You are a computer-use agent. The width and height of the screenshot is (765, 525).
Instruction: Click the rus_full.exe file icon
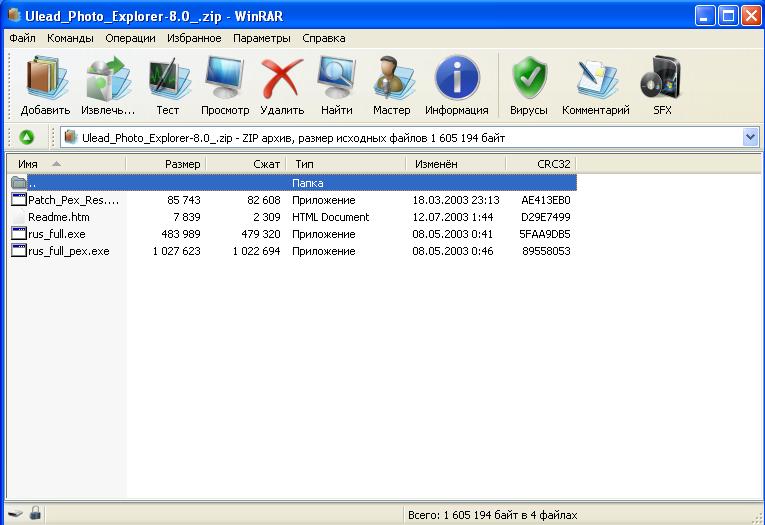click(19, 234)
